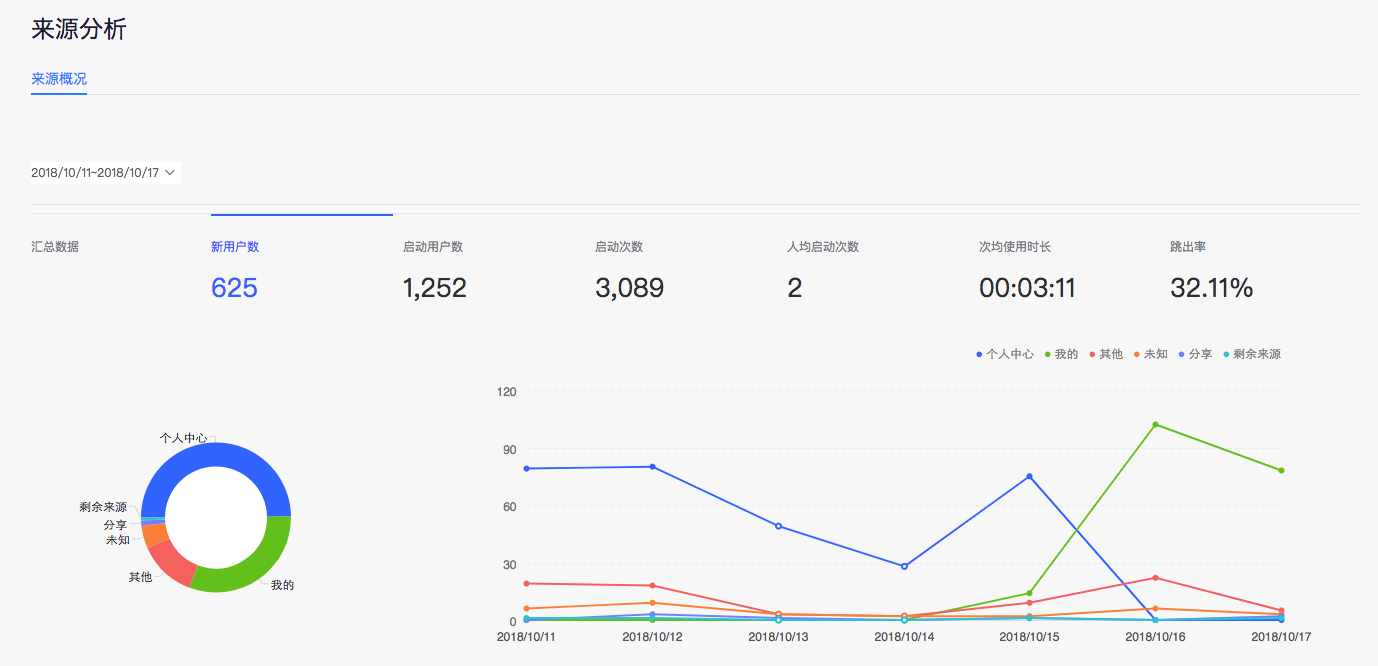Switch to the 来源概况 tab

click(59, 79)
